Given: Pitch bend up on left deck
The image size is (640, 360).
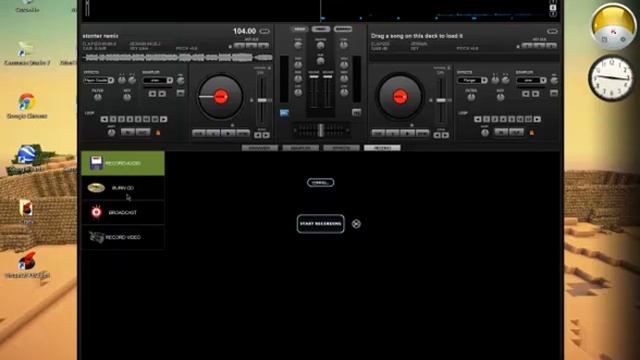Looking at the screenshot, I should point(266,135).
